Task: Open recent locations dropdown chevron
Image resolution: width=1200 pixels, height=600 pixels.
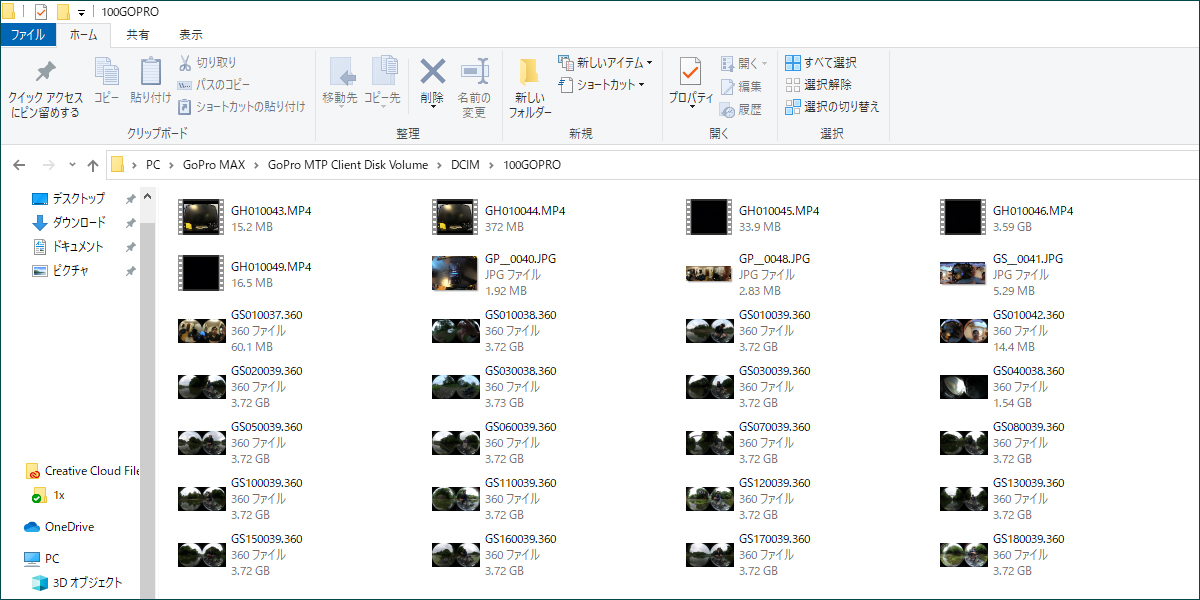Action: [72, 165]
